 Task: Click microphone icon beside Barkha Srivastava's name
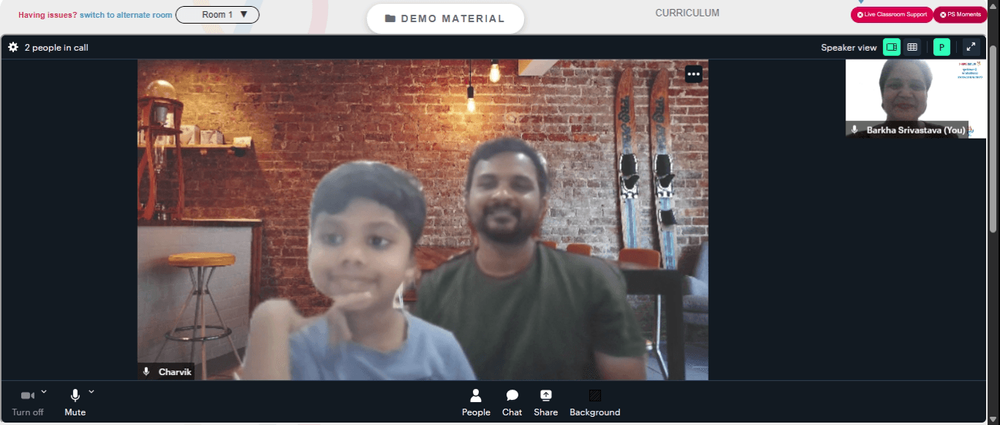tap(855, 130)
